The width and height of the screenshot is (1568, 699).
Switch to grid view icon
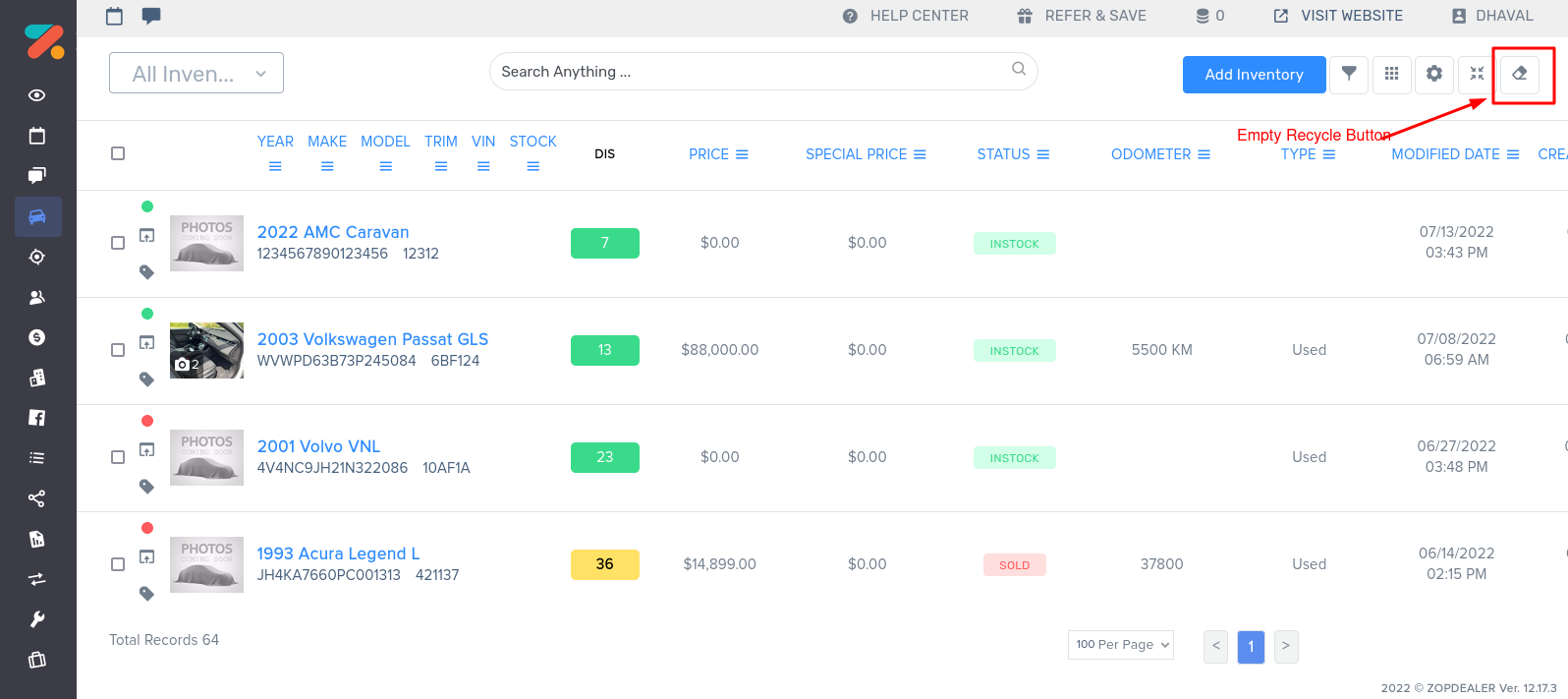click(x=1391, y=74)
